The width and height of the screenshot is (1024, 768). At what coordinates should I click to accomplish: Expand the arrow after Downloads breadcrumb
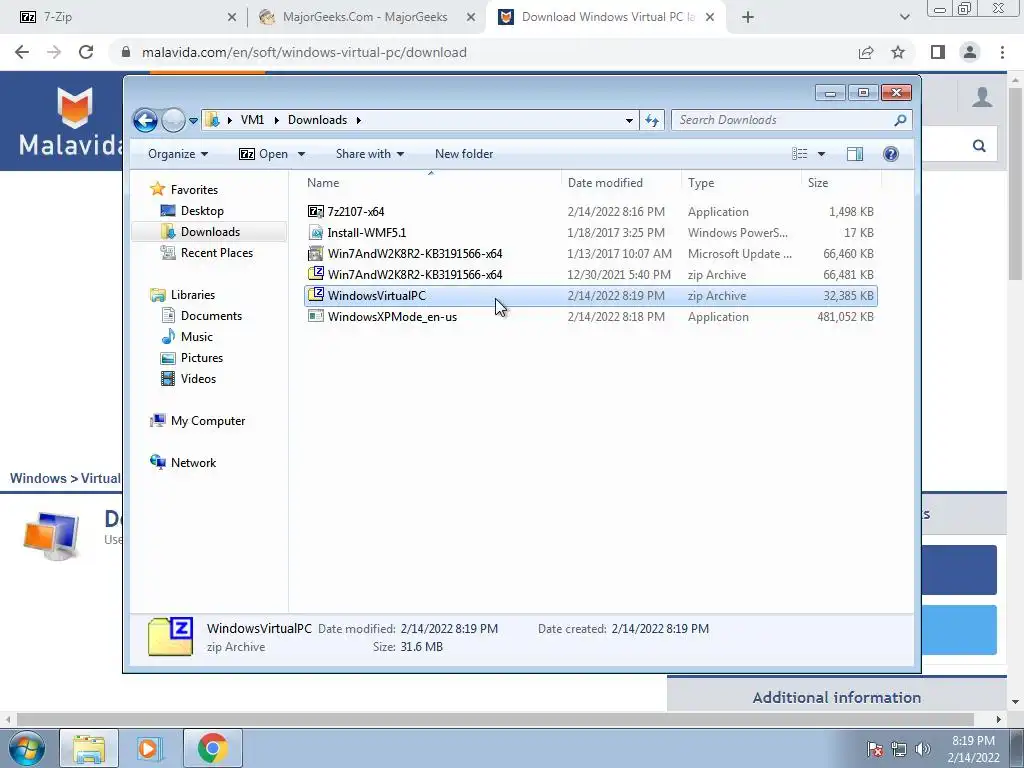[x=359, y=120]
